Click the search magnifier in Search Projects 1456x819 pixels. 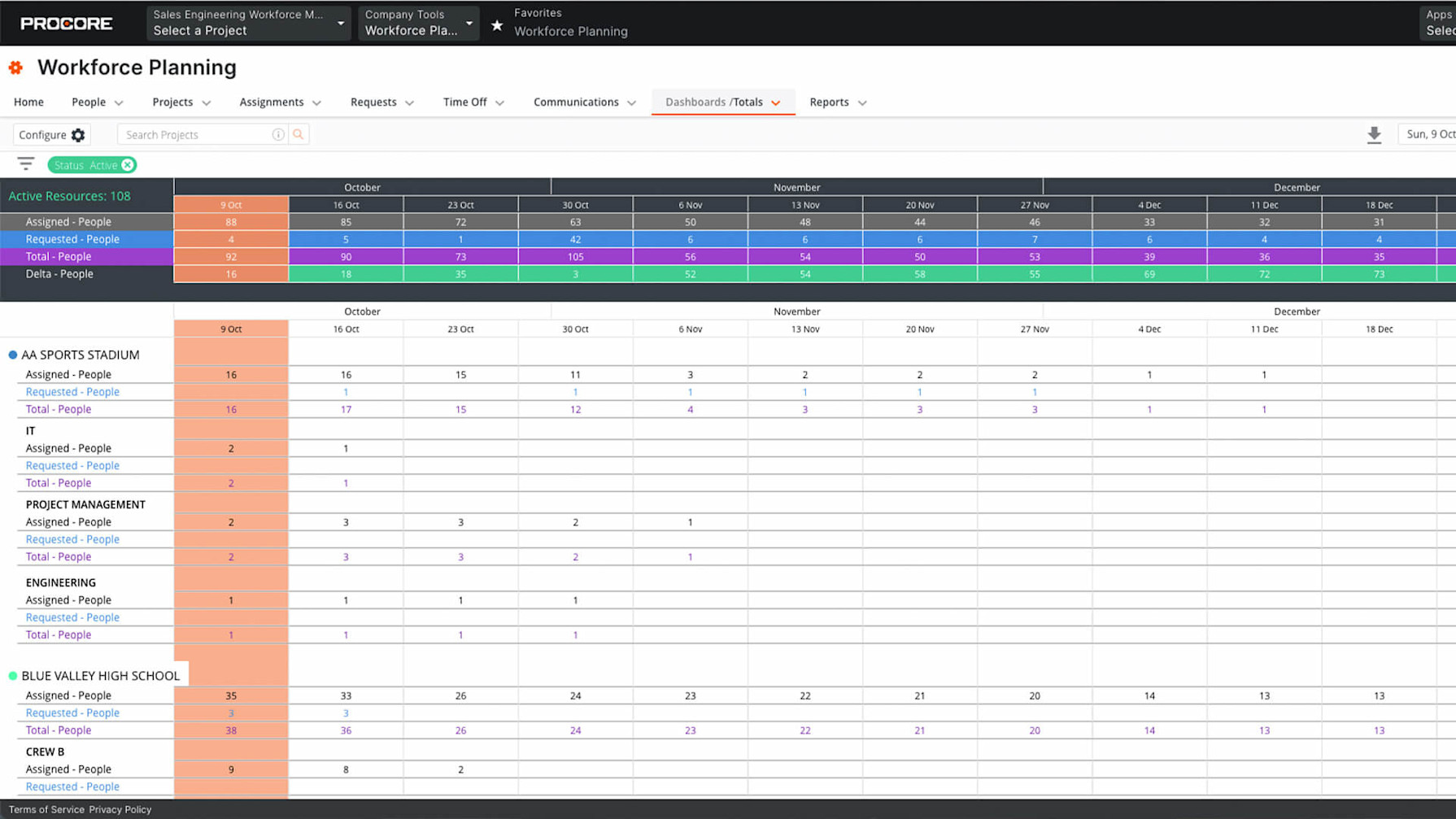coord(298,134)
